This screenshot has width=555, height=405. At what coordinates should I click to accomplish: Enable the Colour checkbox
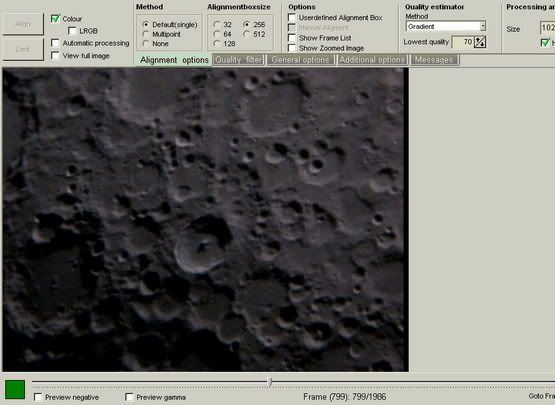(x=56, y=18)
